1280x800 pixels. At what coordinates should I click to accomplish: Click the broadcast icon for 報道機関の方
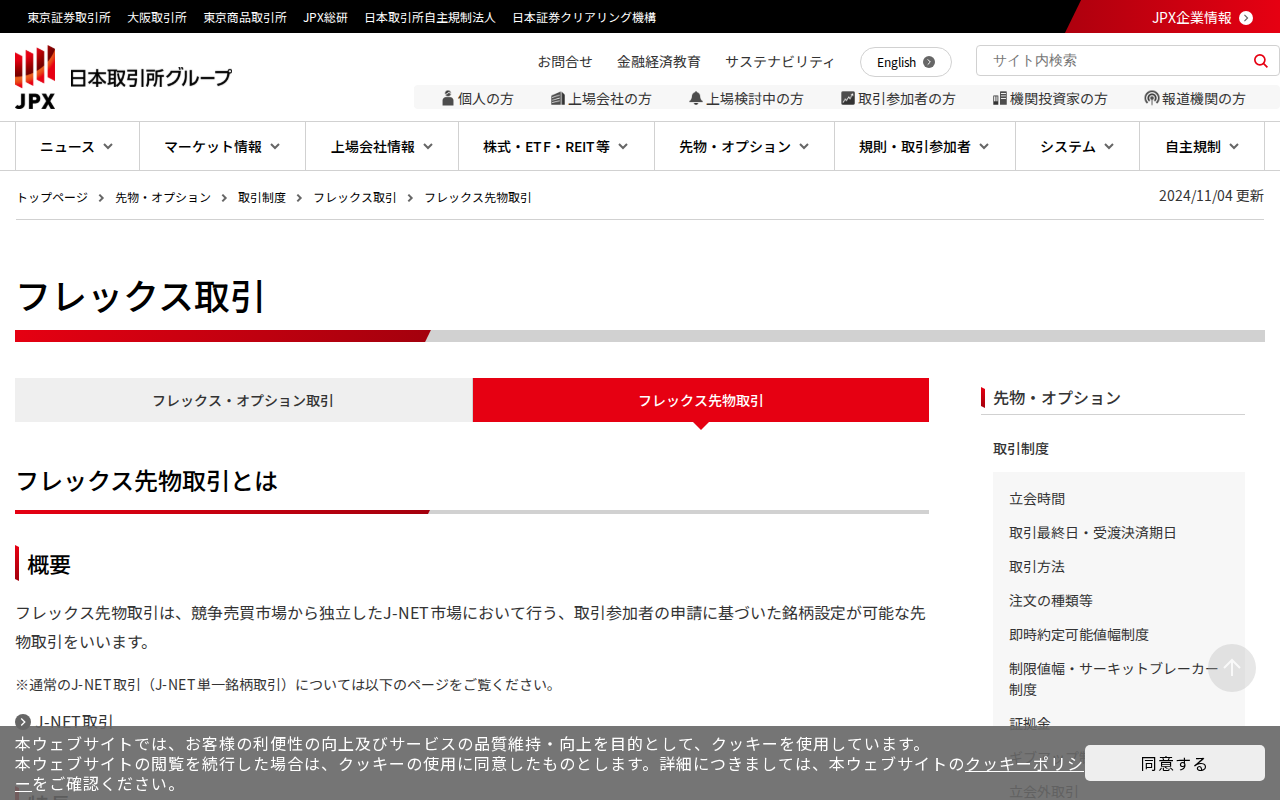pyautogui.click(x=1152, y=98)
